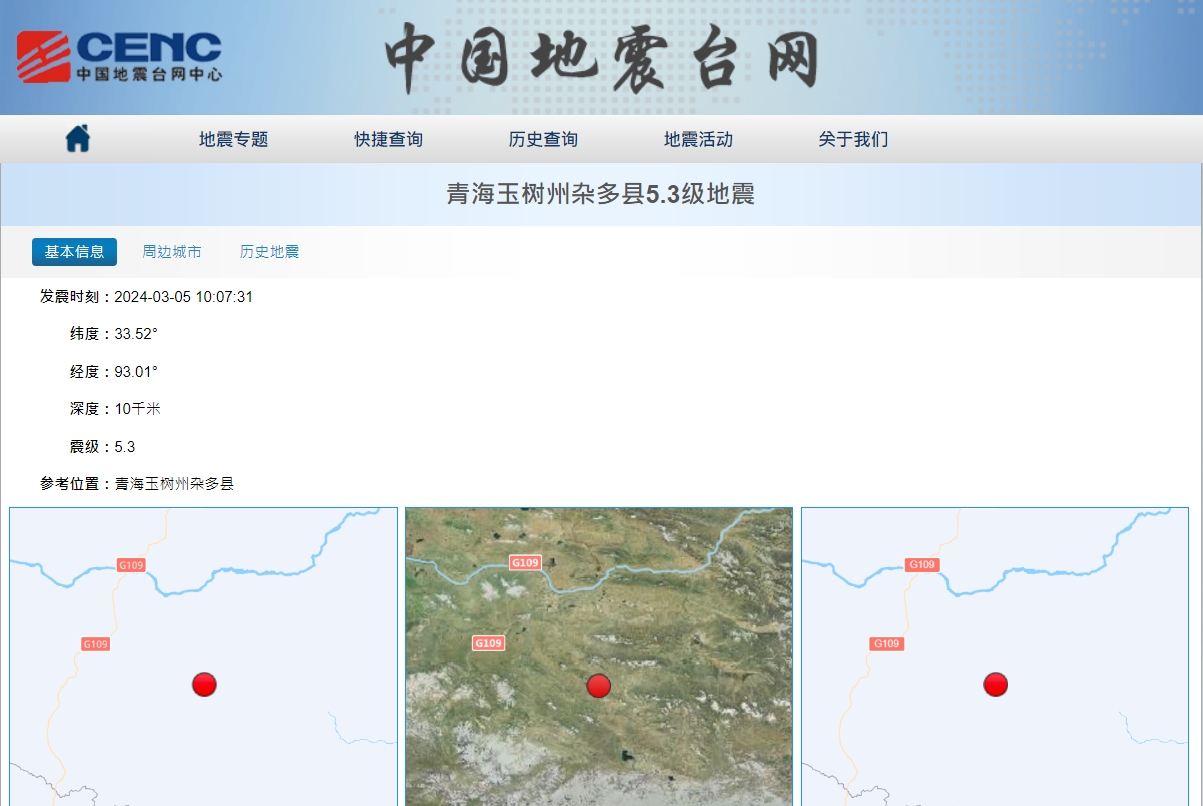Image resolution: width=1203 pixels, height=806 pixels.
Task: Click the red epicenter marker on the satellite map
Action: [599, 685]
